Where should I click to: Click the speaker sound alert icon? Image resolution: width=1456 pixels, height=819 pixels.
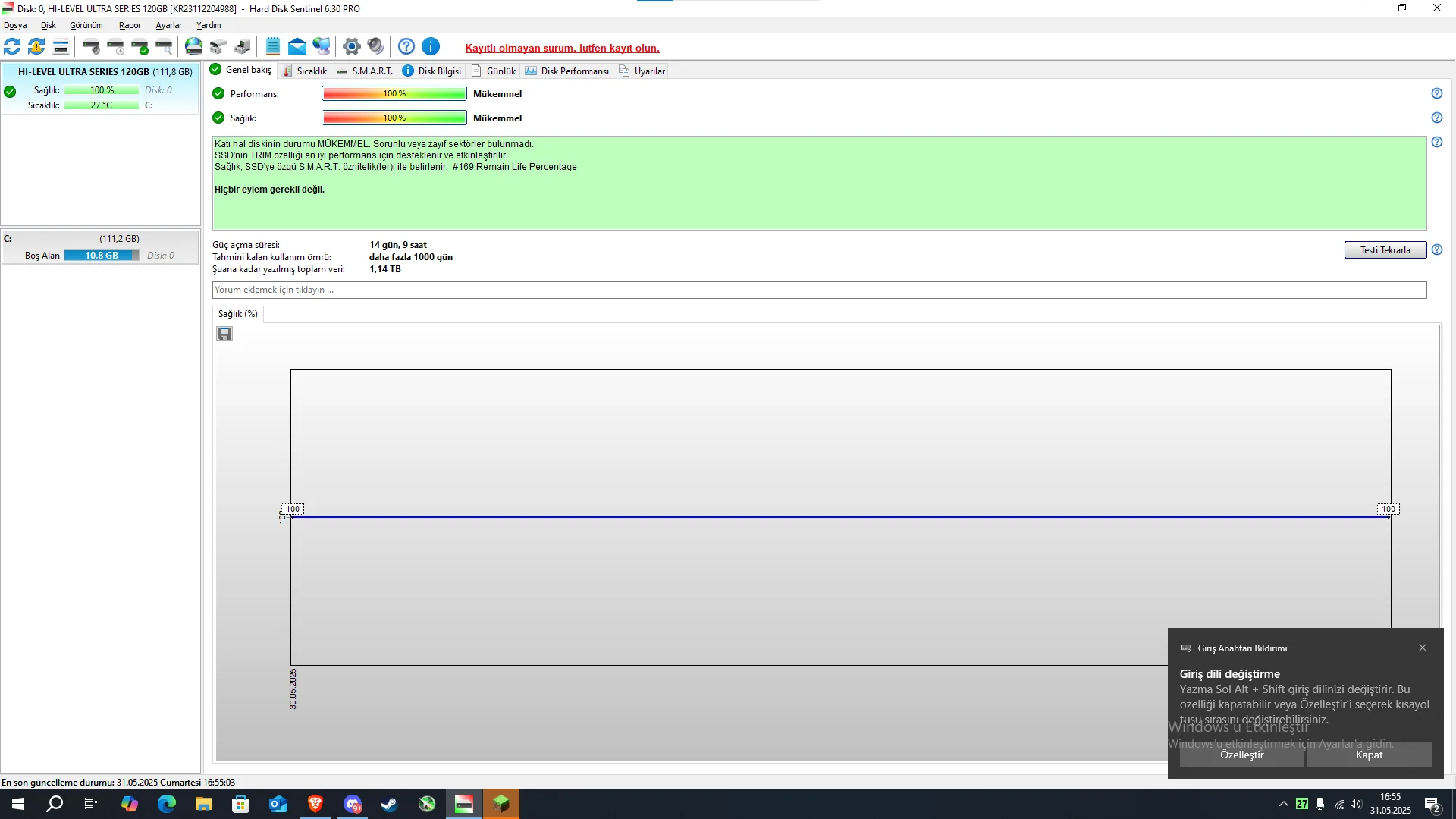point(375,47)
